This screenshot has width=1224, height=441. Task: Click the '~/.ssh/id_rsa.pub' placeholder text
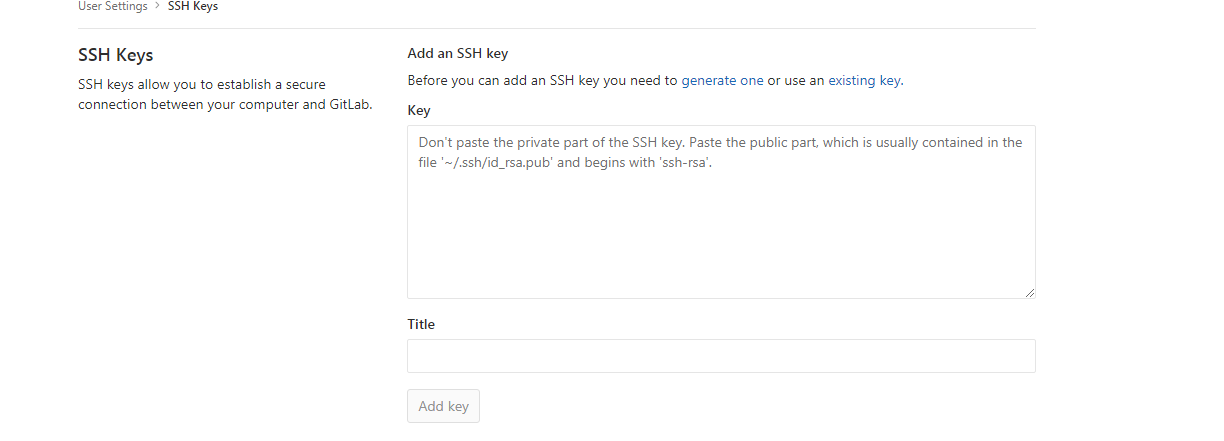[x=483, y=162]
